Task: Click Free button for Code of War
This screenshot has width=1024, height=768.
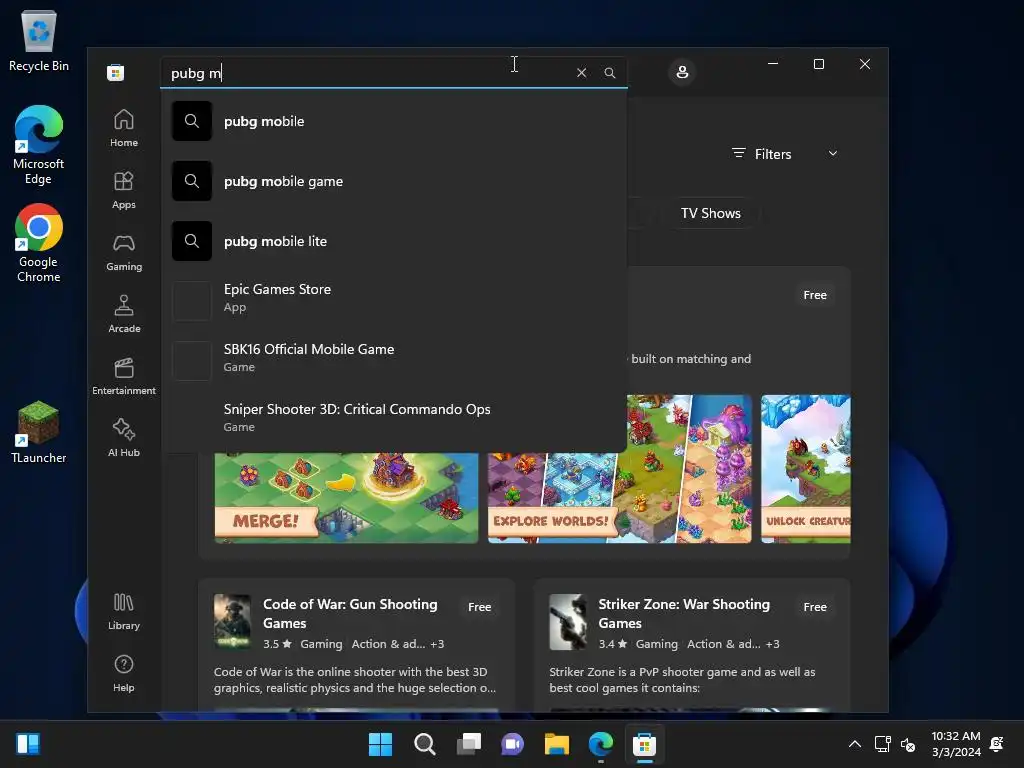Action: point(479,607)
